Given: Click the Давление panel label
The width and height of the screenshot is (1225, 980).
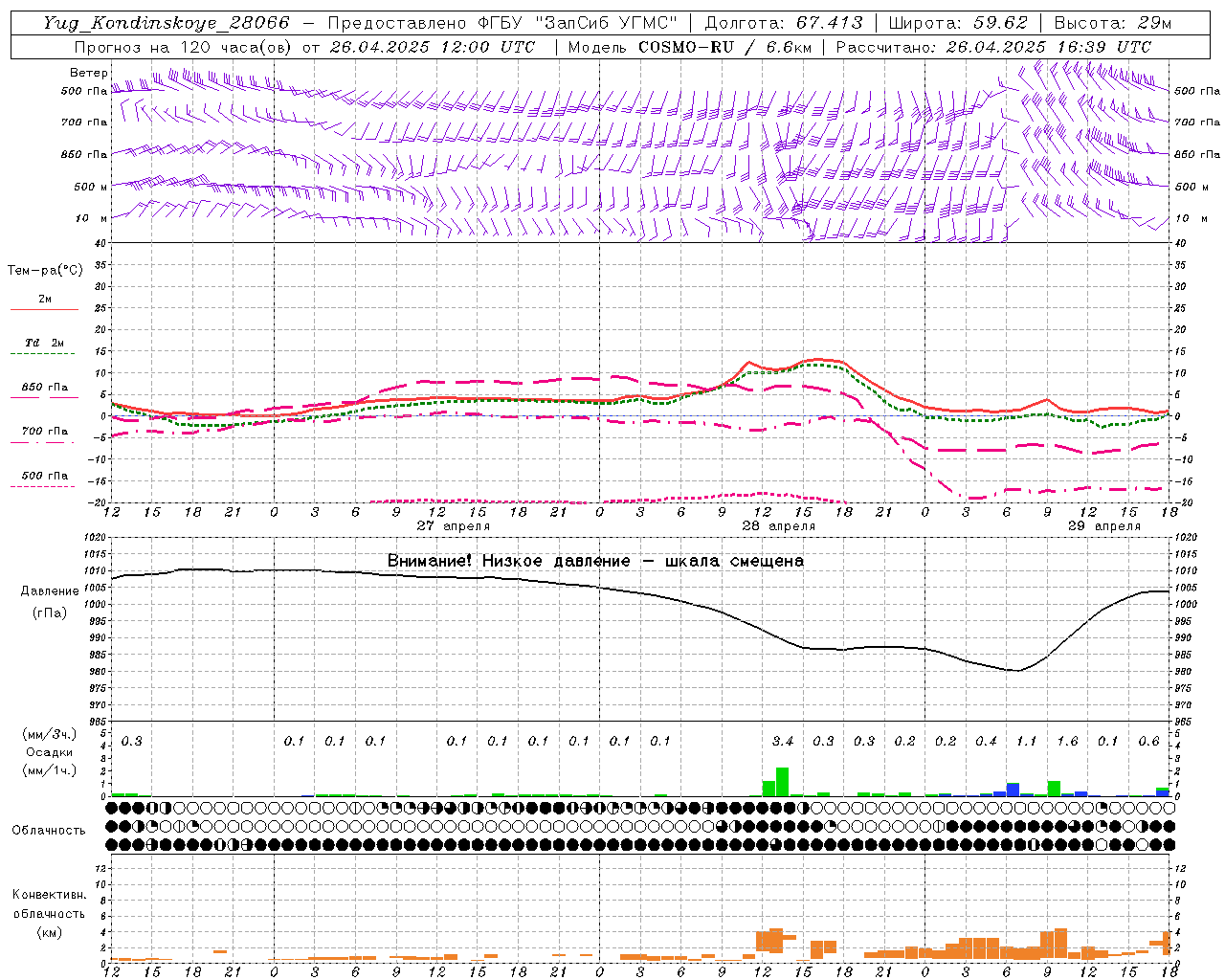Looking at the screenshot, I should pos(49,591).
